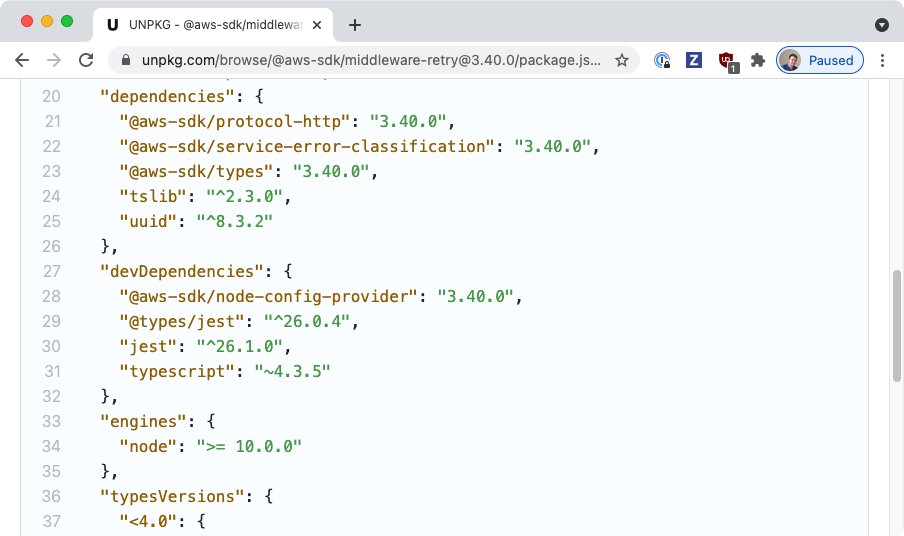Click the "^8.3.2" version value
This screenshot has width=904, height=536.
coord(235,221)
